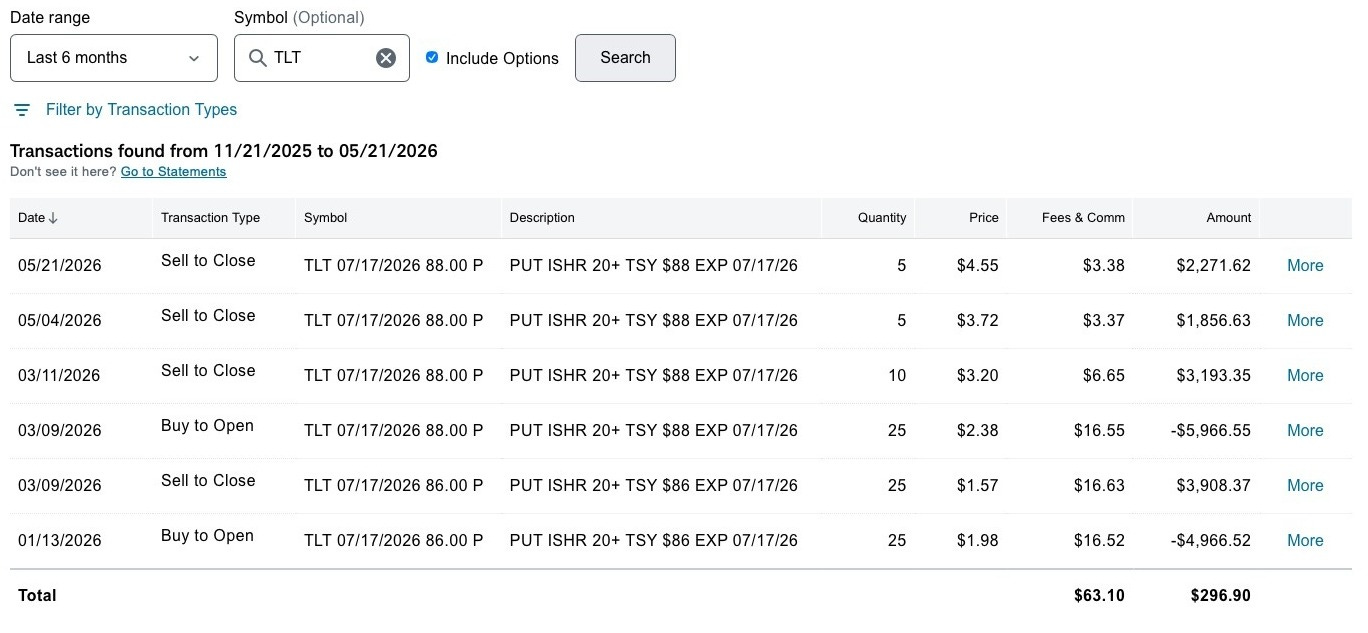Open Filter by Transaction Types
The height and width of the screenshot is (633, 1368).
point(141,110)
